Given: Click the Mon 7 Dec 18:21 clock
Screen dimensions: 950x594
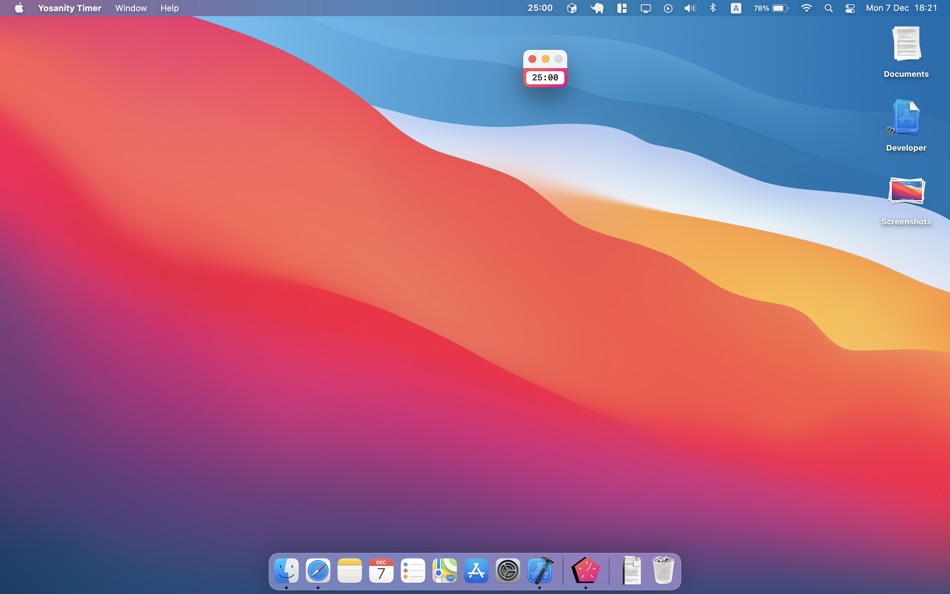Looking at the screenshot, I should tap(902, 8).
